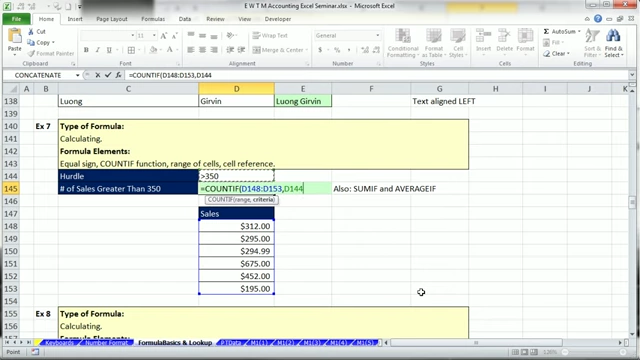This screenshot has width=640, height=360.
Task: Click the Fill Color bucket icon
Action: (x=153, y=50)
